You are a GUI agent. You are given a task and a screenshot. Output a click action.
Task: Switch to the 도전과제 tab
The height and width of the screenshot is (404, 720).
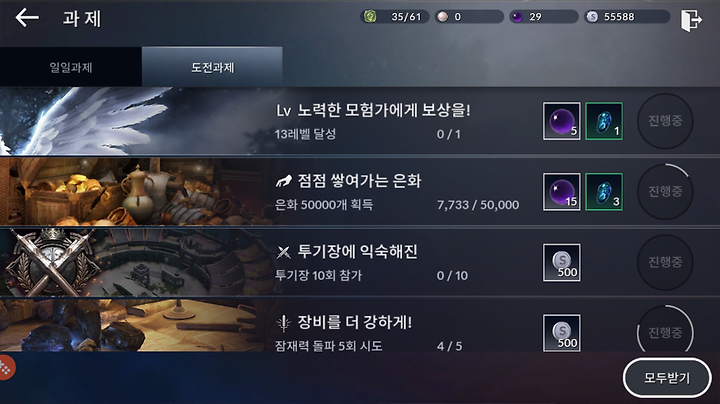pyautogui.click(x=212, y=67)
